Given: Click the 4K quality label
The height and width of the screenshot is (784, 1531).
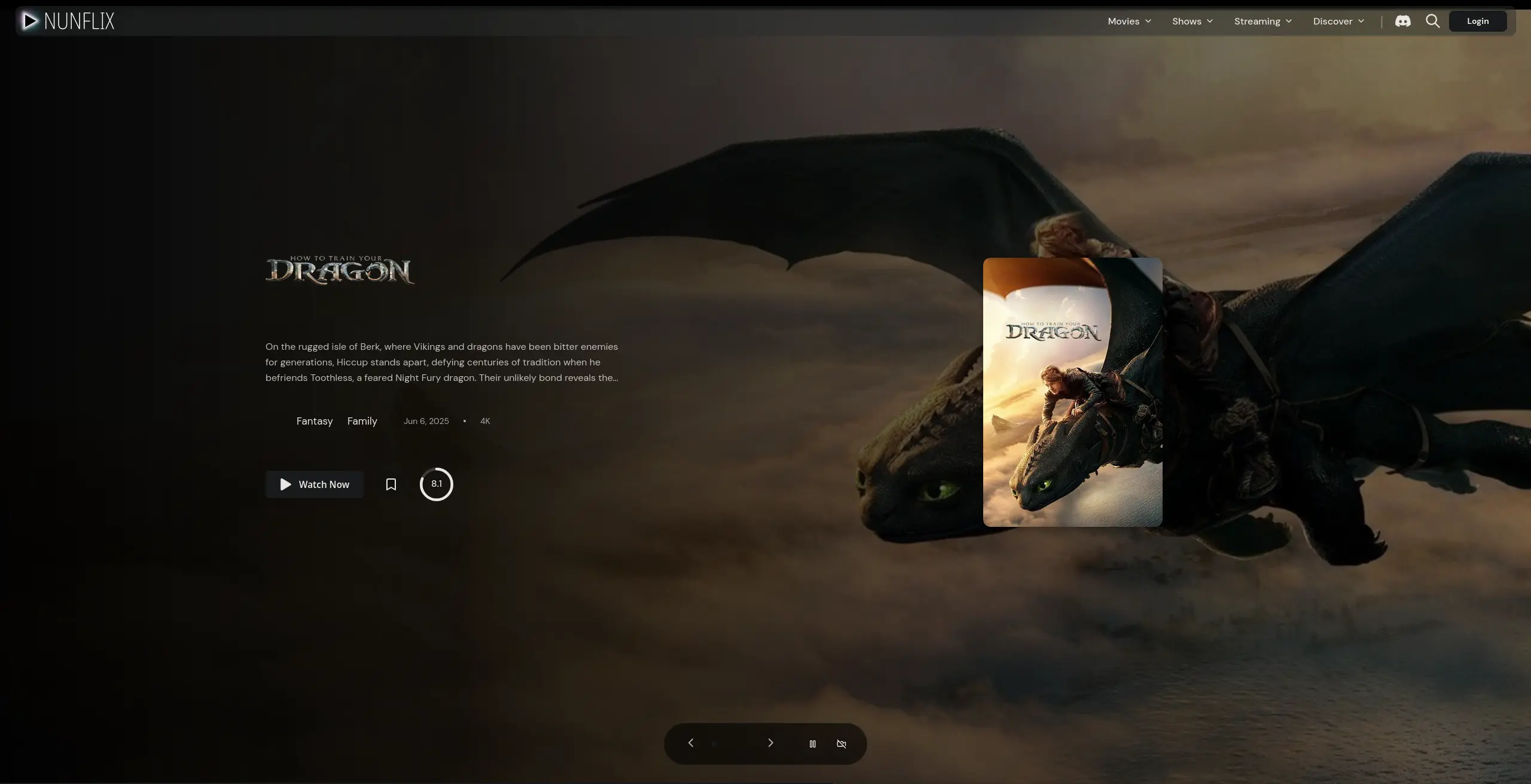Looking at the screenshot, I should click(485, 421).
